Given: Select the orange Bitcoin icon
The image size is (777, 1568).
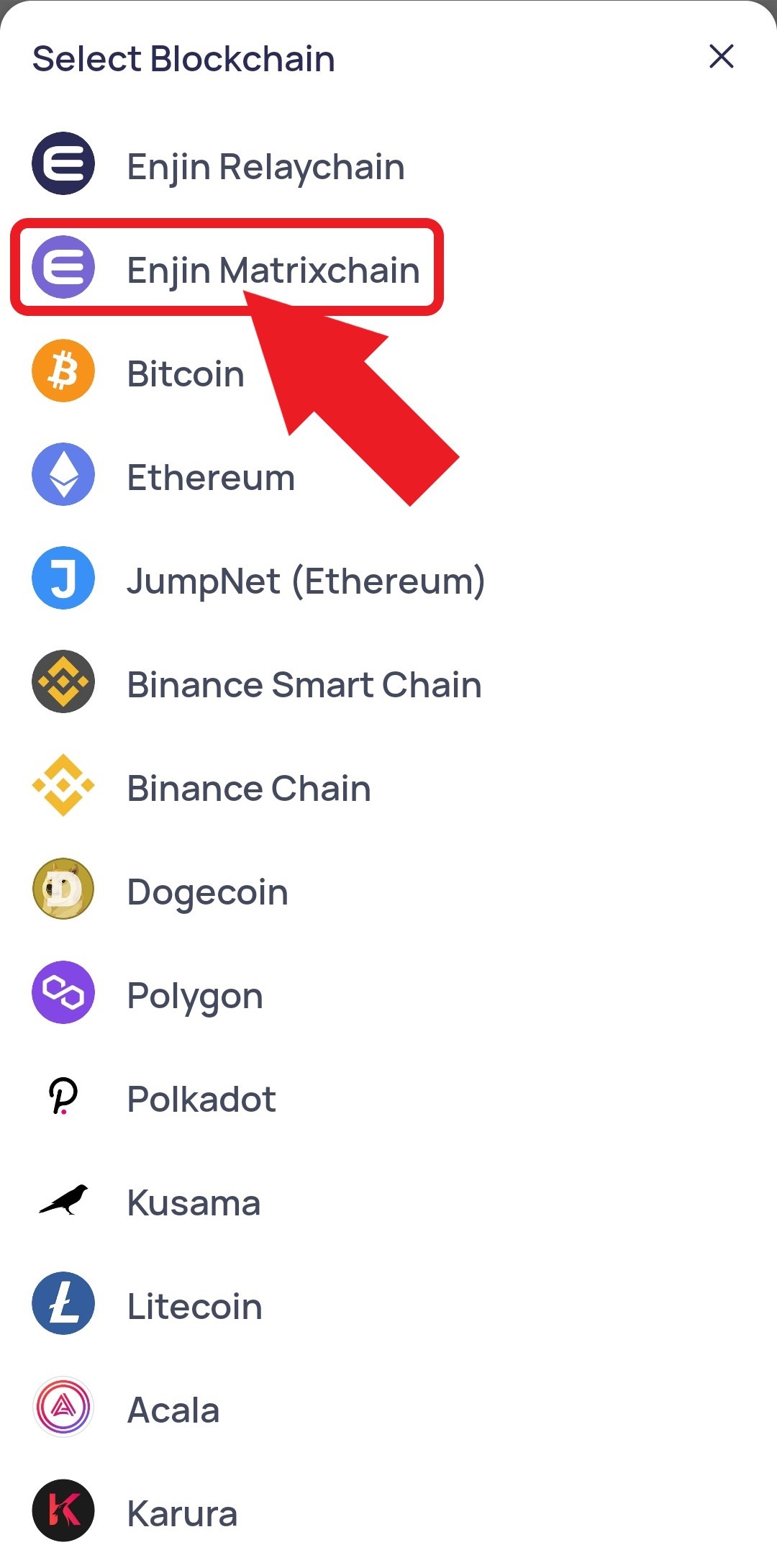Looking at the screenshot, I should point(63,371).
